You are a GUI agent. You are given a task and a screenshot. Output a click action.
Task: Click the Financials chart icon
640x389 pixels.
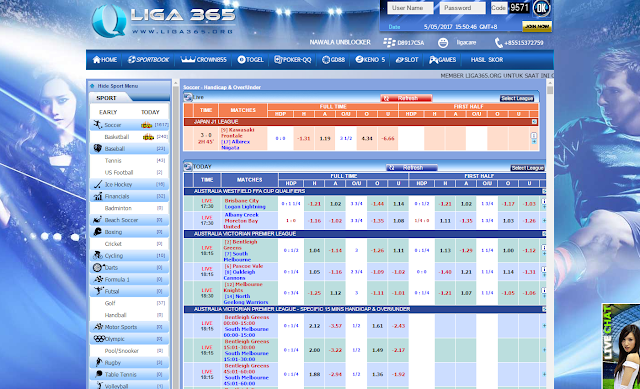(x=97, y=196)
